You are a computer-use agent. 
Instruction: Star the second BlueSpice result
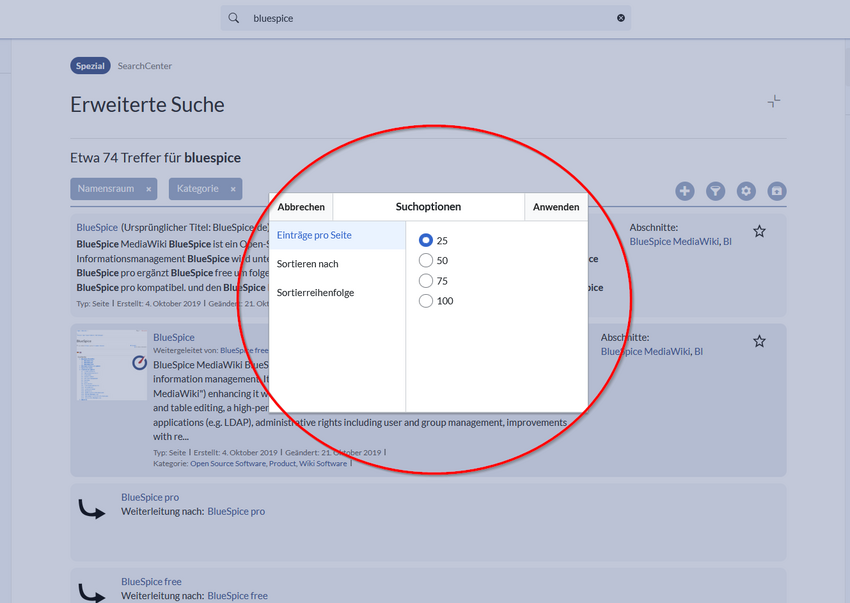(759, 341)
